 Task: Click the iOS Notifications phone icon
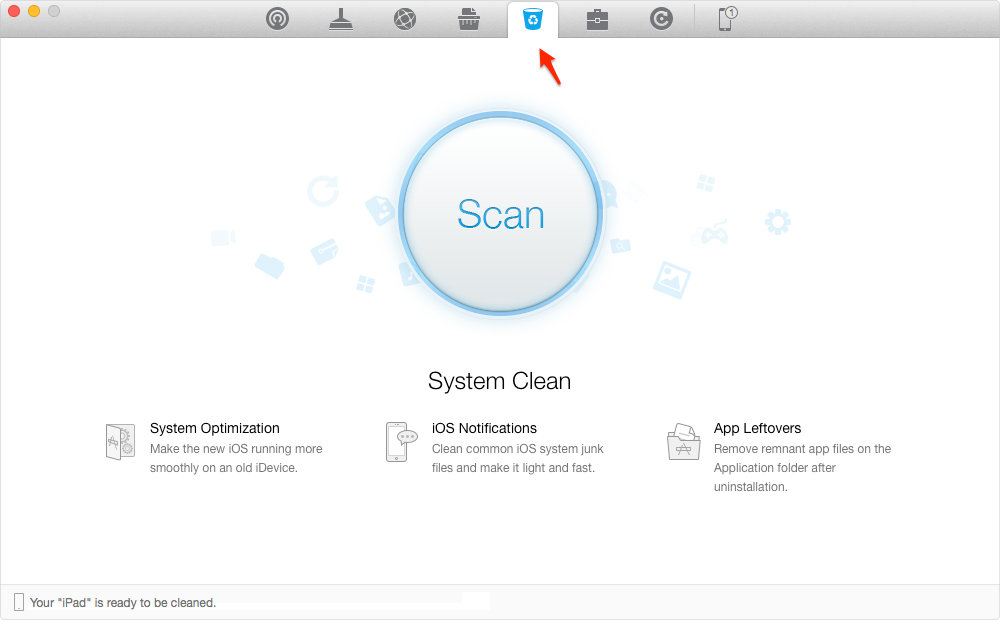pyautogui.click(x=401, y=441)
